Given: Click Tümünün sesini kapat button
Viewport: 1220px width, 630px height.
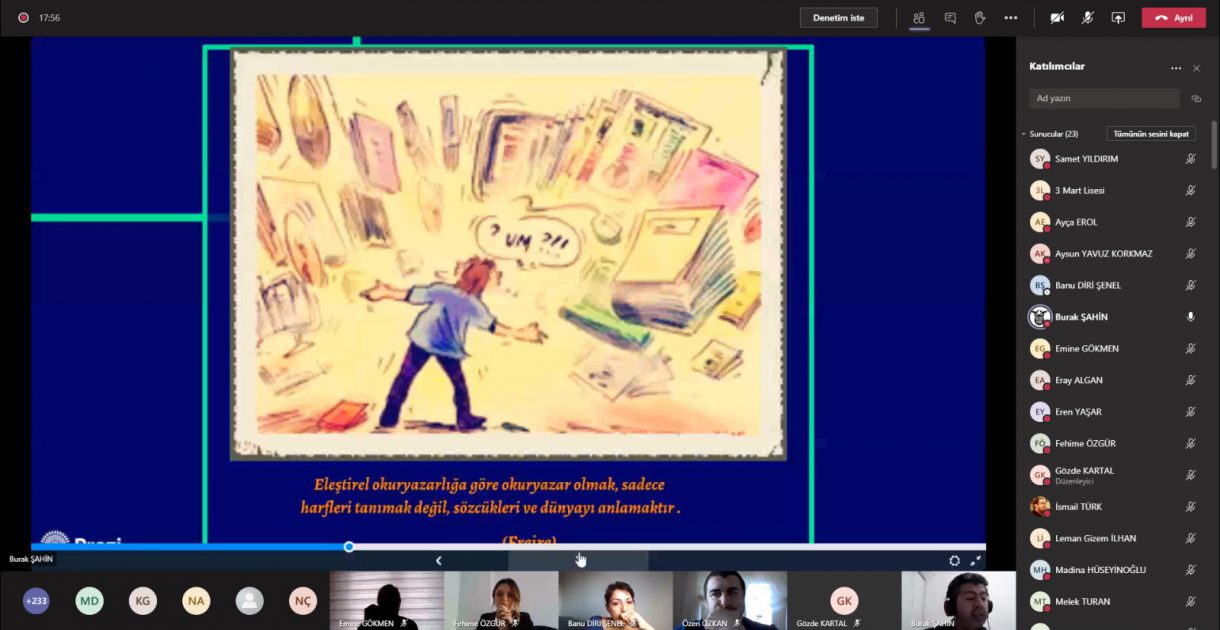Looking at the screenshot, I should coord(1151,134).
